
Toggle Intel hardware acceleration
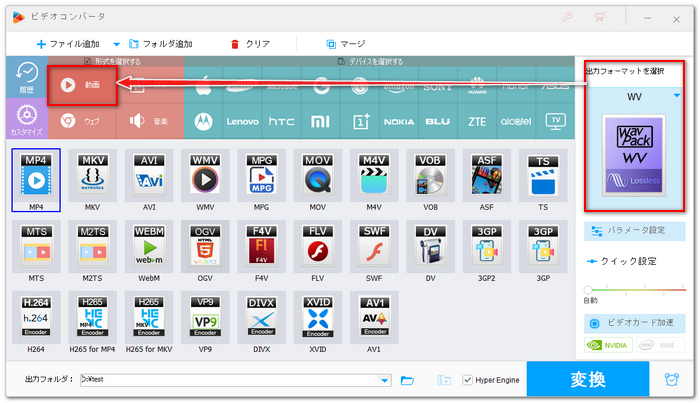(x=660, y=345)
